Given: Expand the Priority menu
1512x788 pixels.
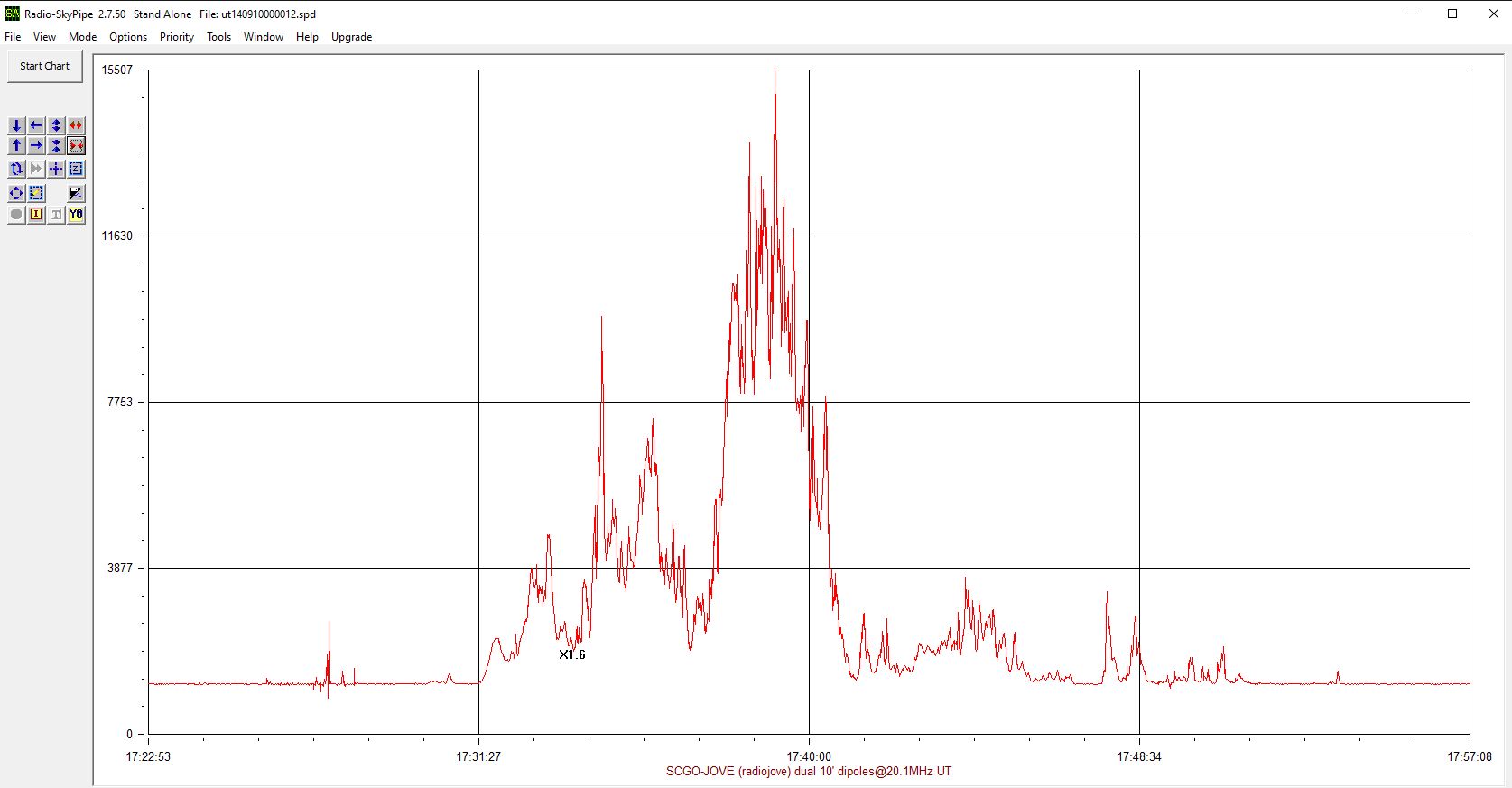Looking at the screenshot, I should (177, 37).
